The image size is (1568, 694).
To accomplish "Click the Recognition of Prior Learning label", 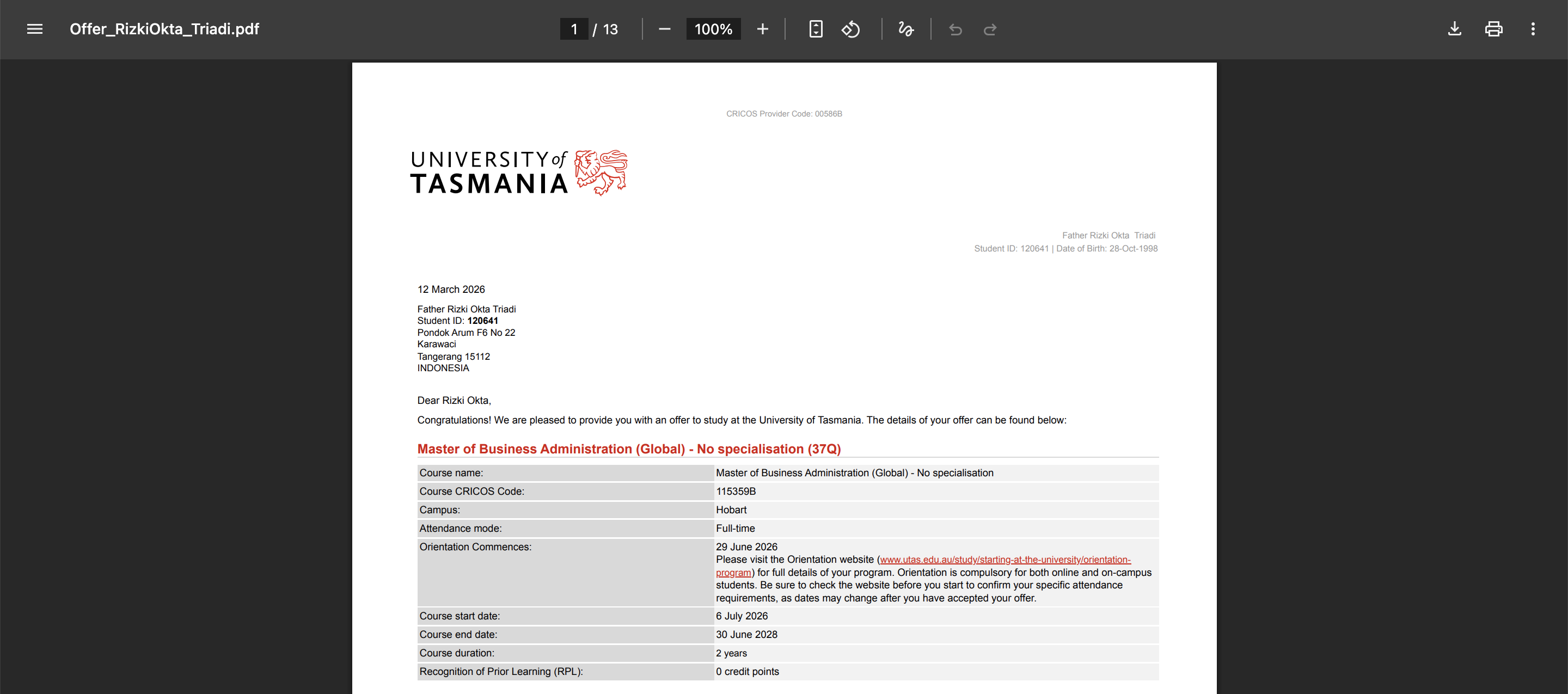I will point(501,672).
